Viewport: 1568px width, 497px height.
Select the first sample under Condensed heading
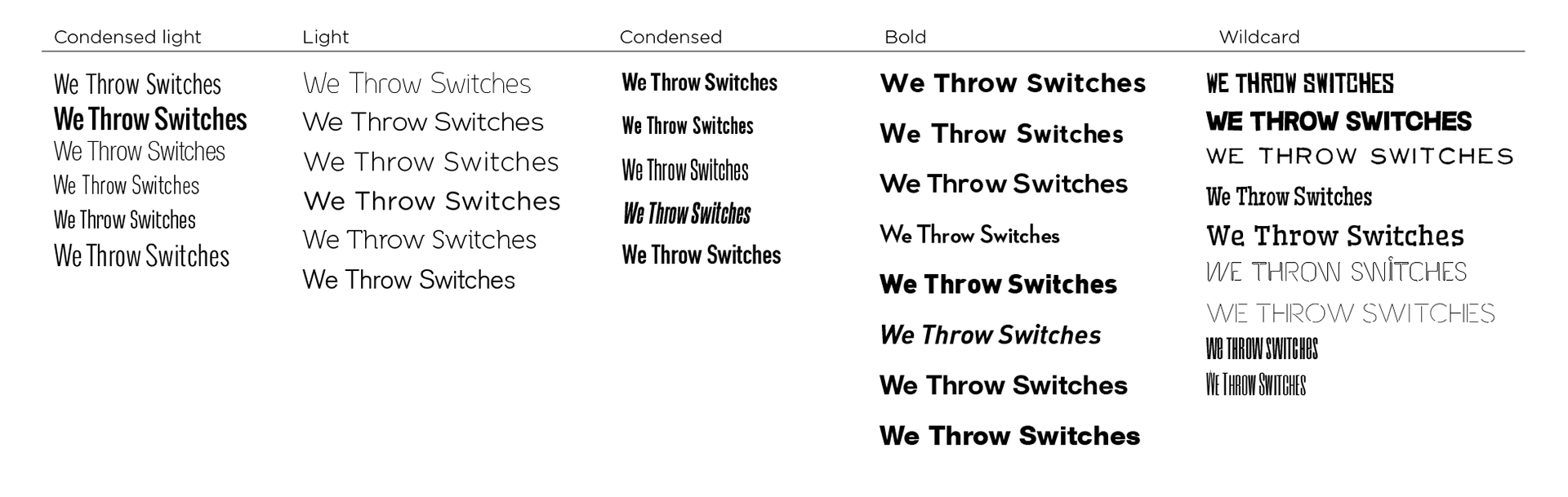tap(699, 82)
